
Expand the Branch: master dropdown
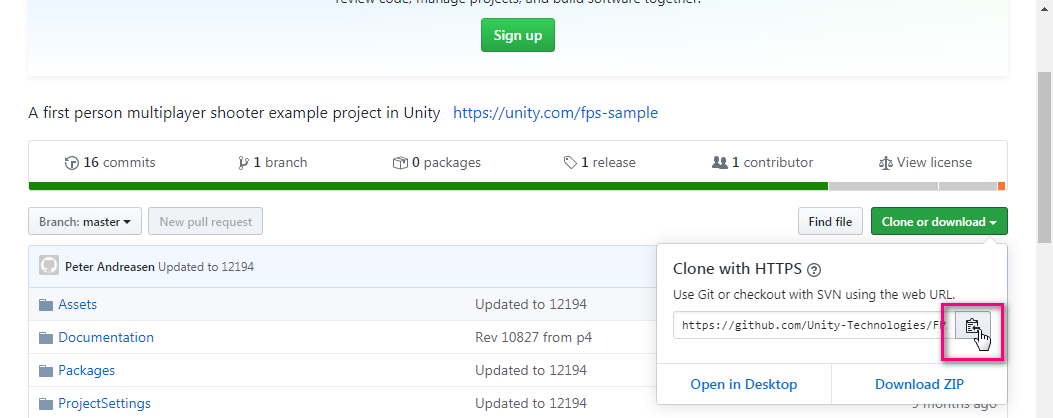click(85, 222)
